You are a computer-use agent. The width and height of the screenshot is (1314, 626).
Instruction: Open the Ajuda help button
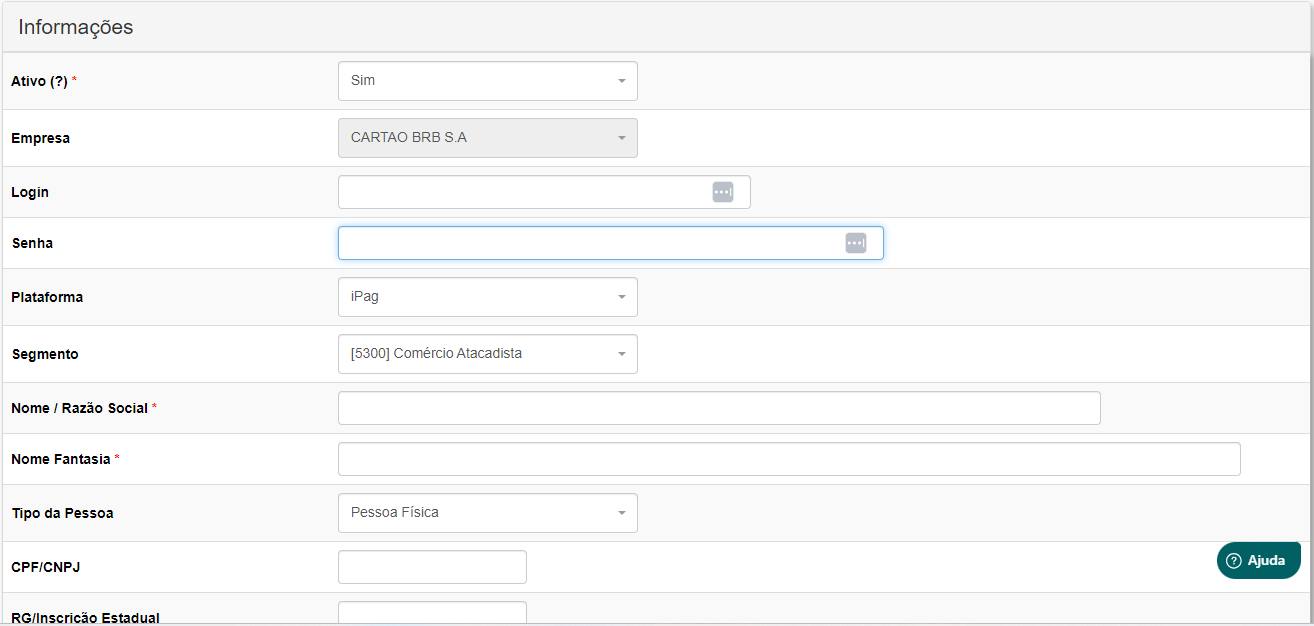(1259, 560)
